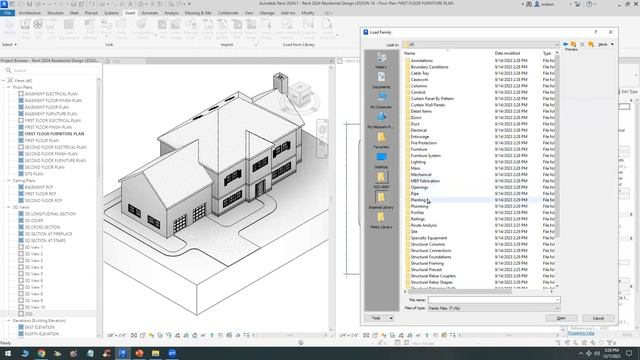640x360 pixels.
Task: Collapse the Ceiling Plans node in Project Browser
Action: (9, 180)
